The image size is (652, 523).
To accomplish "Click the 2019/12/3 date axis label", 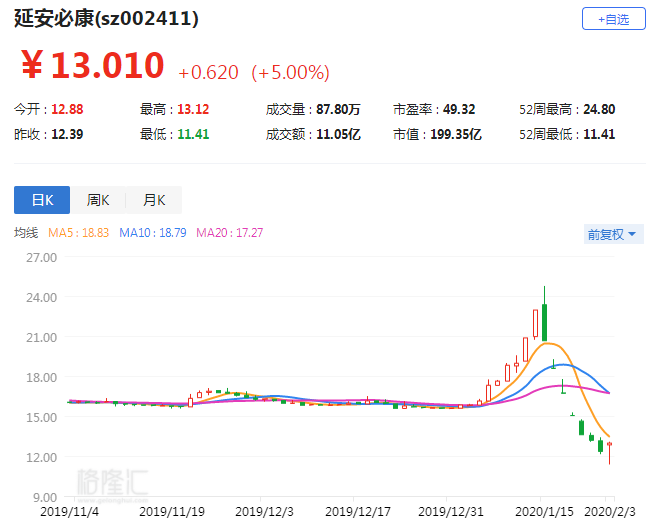I will 264,511.
